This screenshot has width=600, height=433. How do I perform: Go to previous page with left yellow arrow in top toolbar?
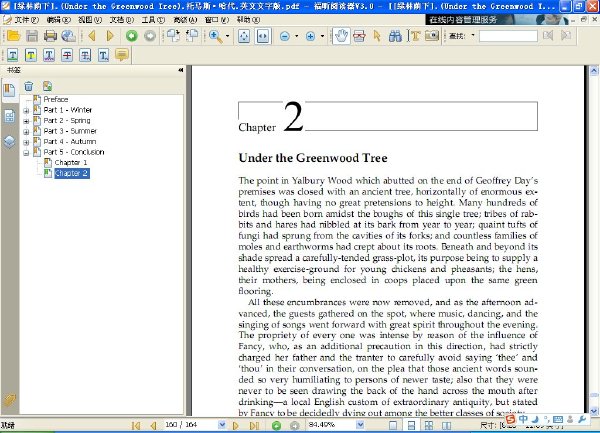click(x=91, y=36)
